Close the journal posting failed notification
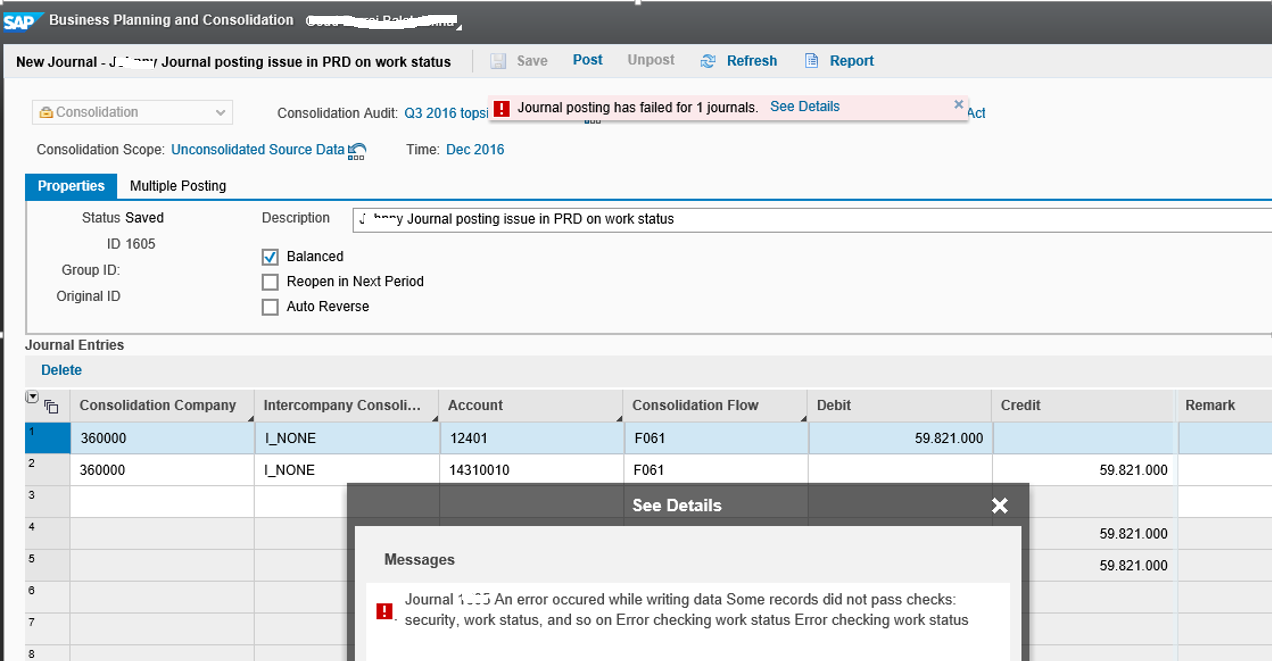 click(958, 104)
